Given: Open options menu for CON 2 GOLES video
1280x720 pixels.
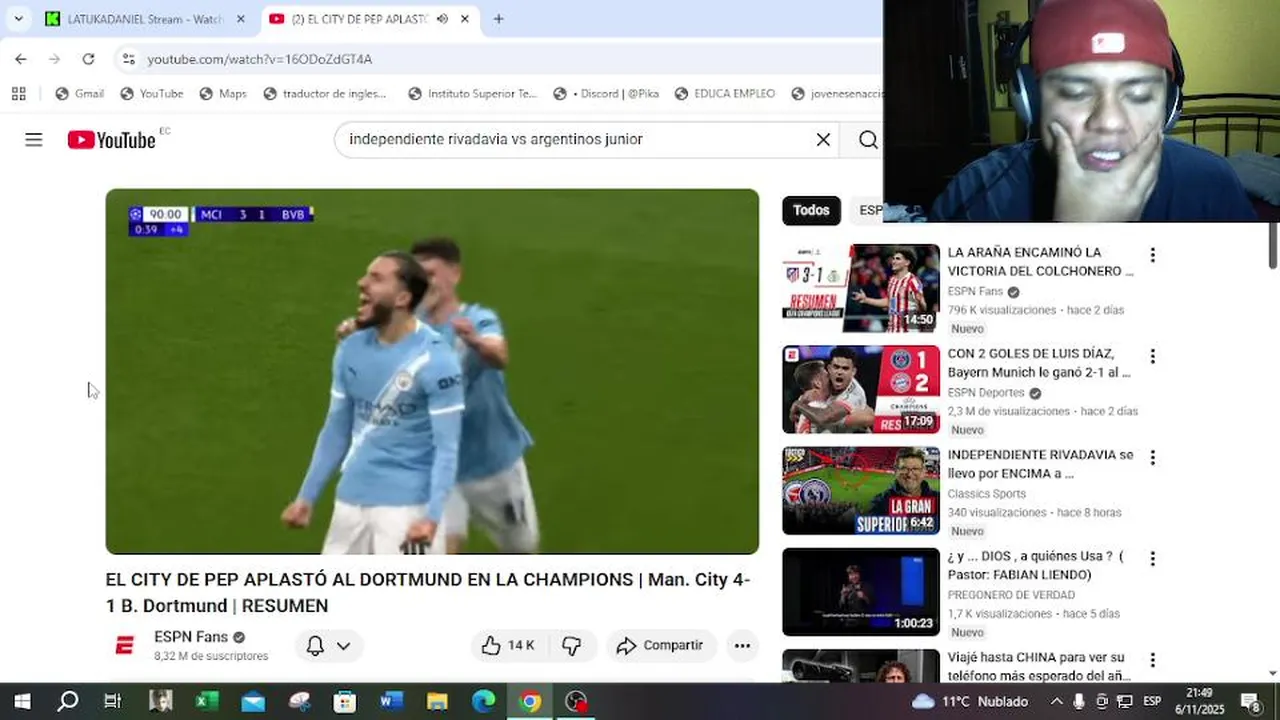Looking at the screenshot, I should point(1152,356).
